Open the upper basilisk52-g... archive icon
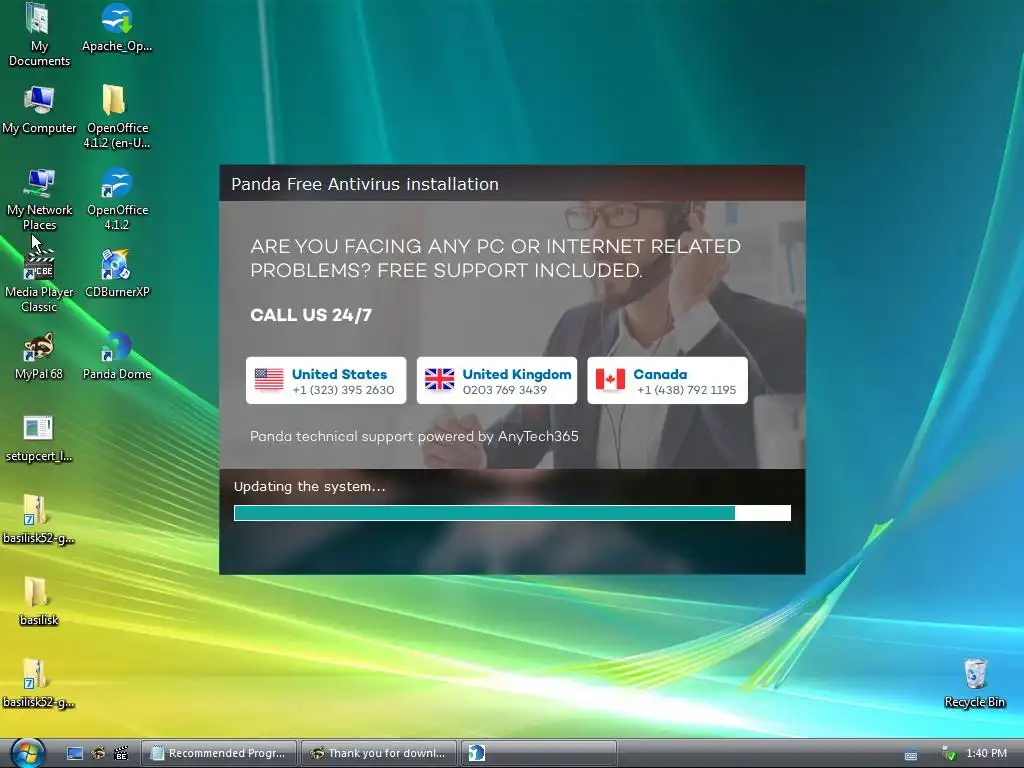The height and width of the screenshot is (768, 1024). 39,519
